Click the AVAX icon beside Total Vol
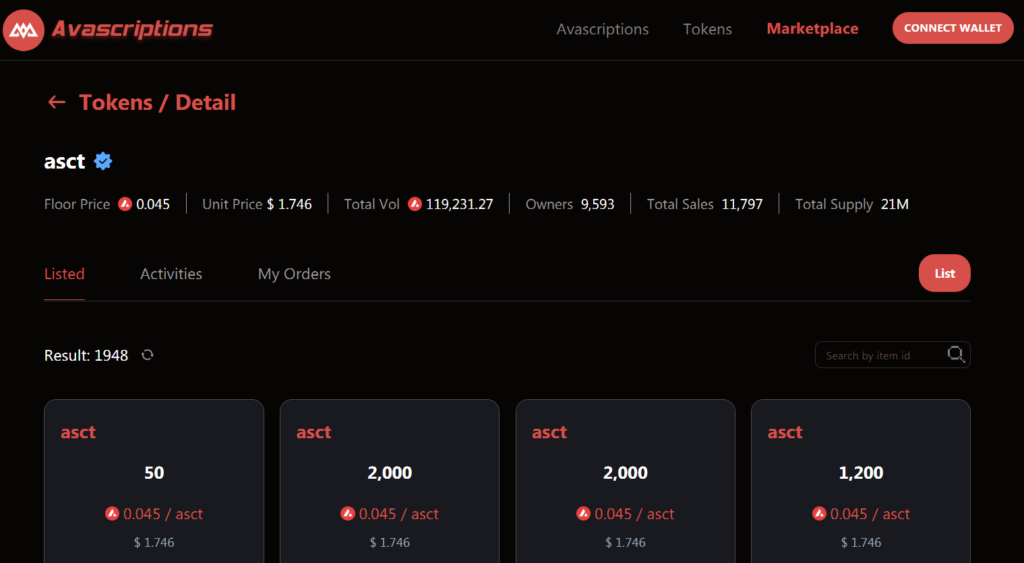Viewport: 1024px width, 563px height. pyautogui.click(x=415, y=204)
